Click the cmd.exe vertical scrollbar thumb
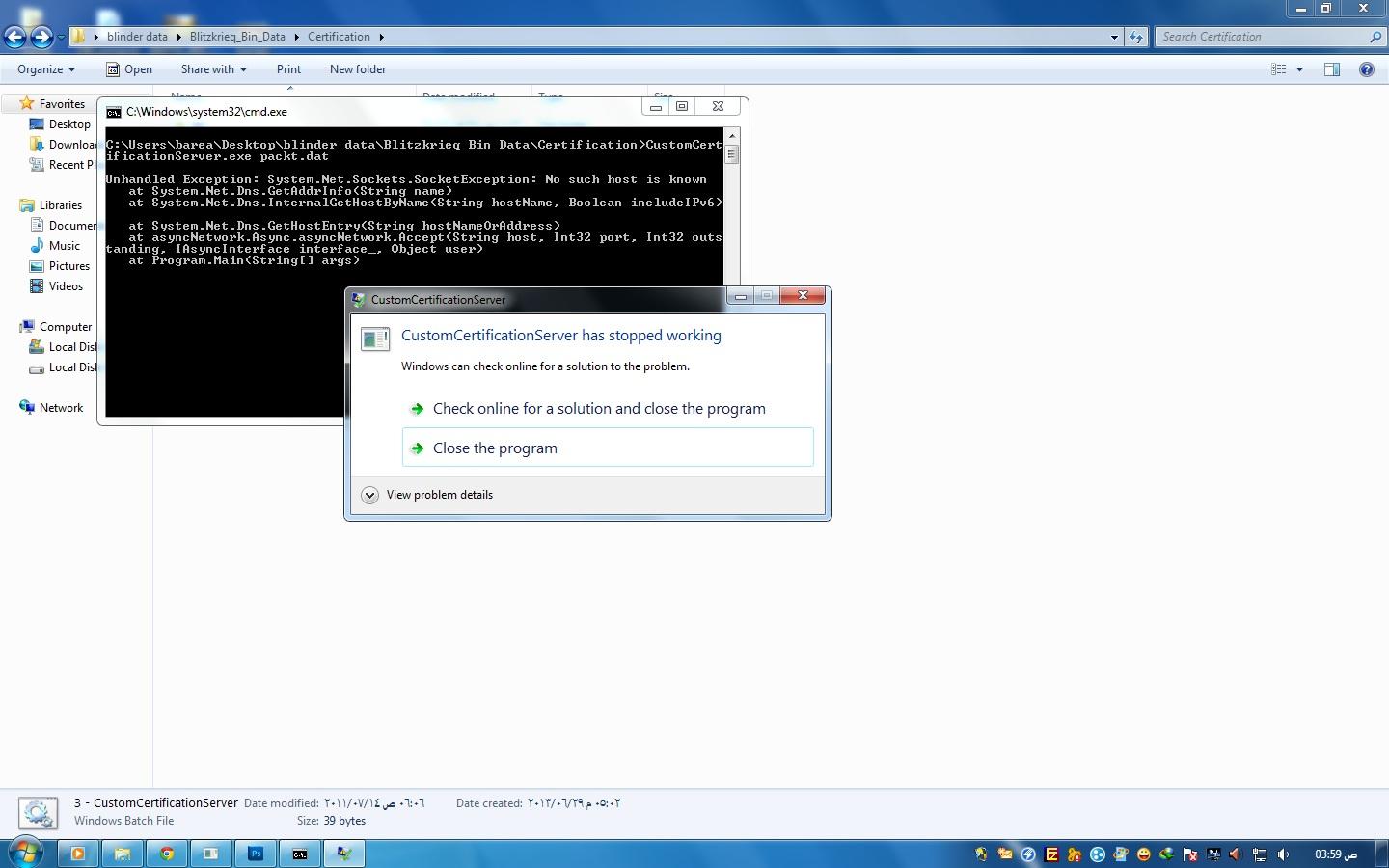The height and width of the screenshot is (868, 1389). (732, 154)
